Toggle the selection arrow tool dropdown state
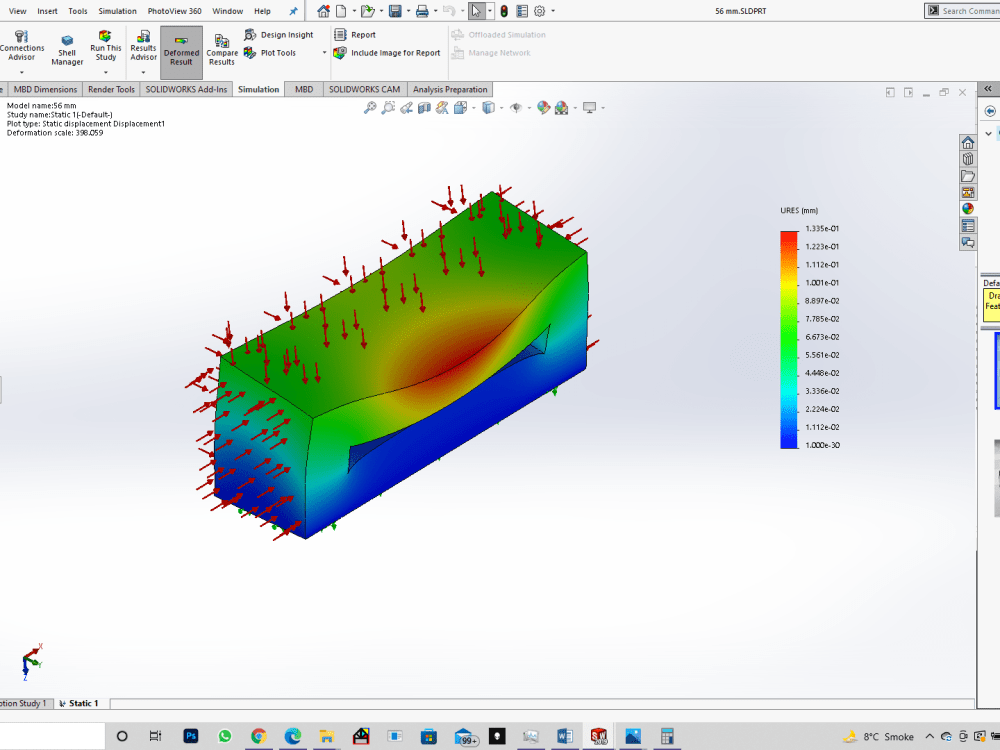 (489, 11)
